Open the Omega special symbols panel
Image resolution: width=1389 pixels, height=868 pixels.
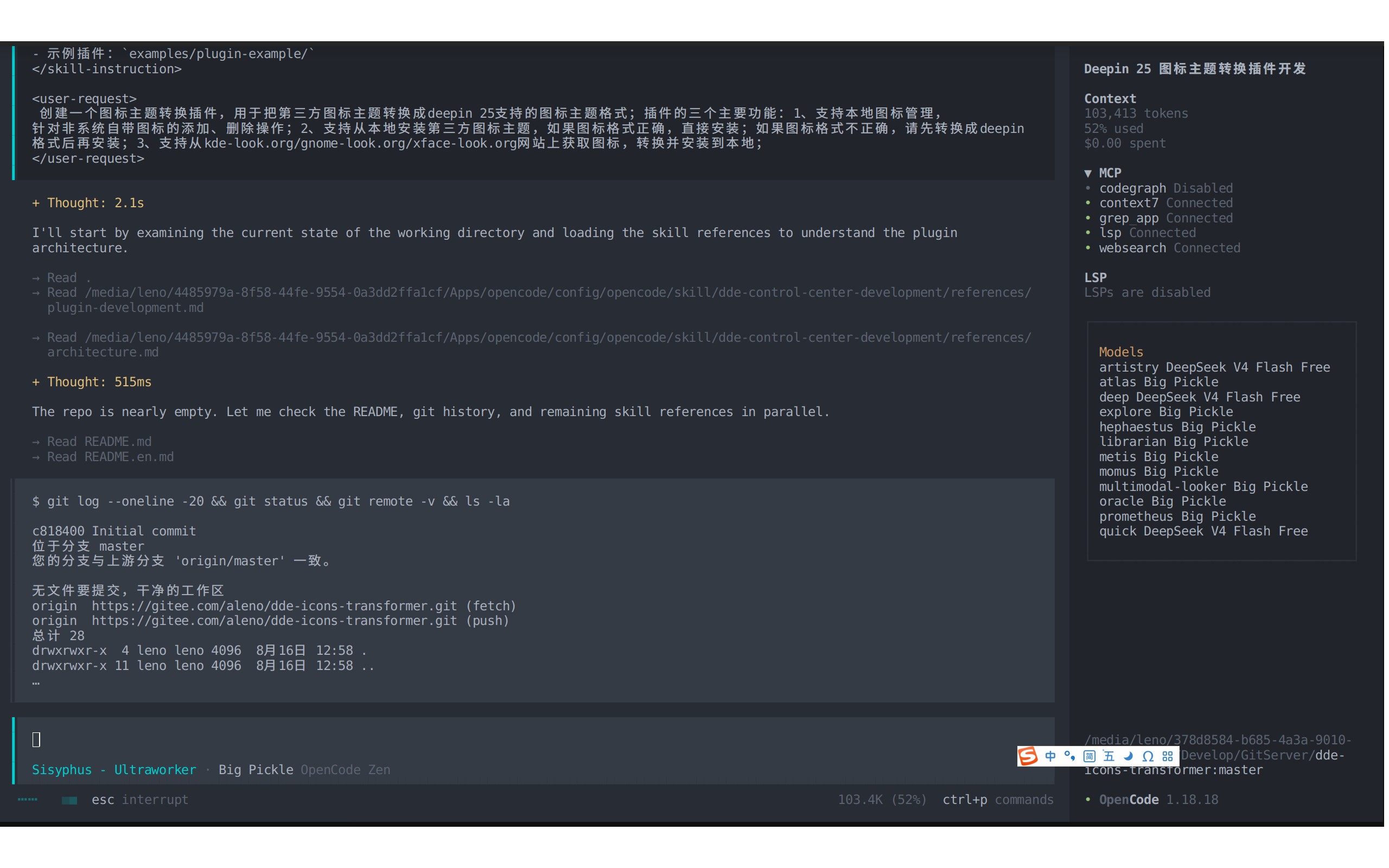(1148, 756)
